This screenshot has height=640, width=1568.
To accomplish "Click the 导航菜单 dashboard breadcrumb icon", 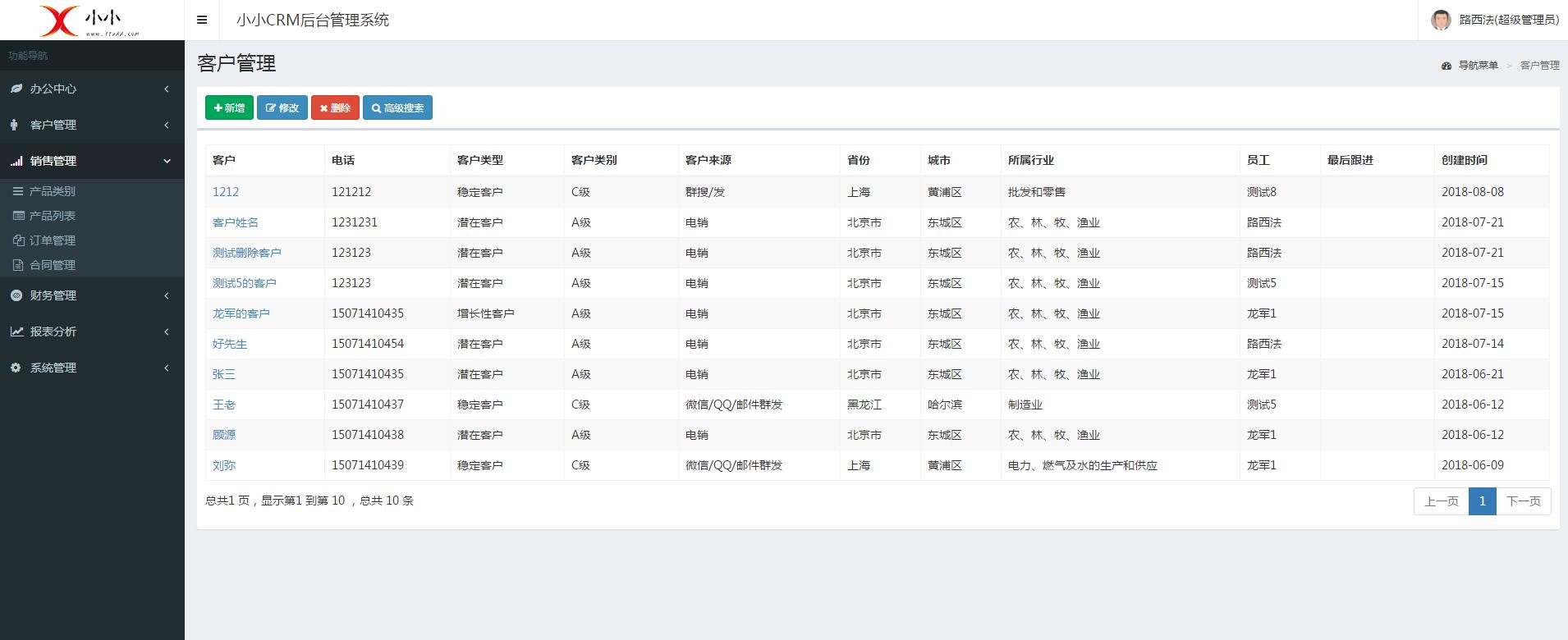I will click(x=1447, y=66).
